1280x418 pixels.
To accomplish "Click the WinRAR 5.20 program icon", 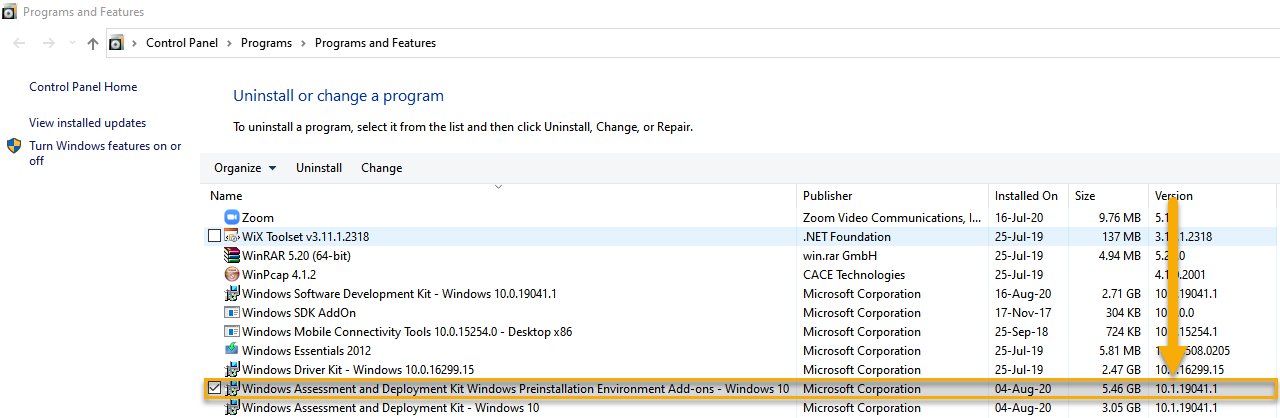I will (x=232, y=255).
